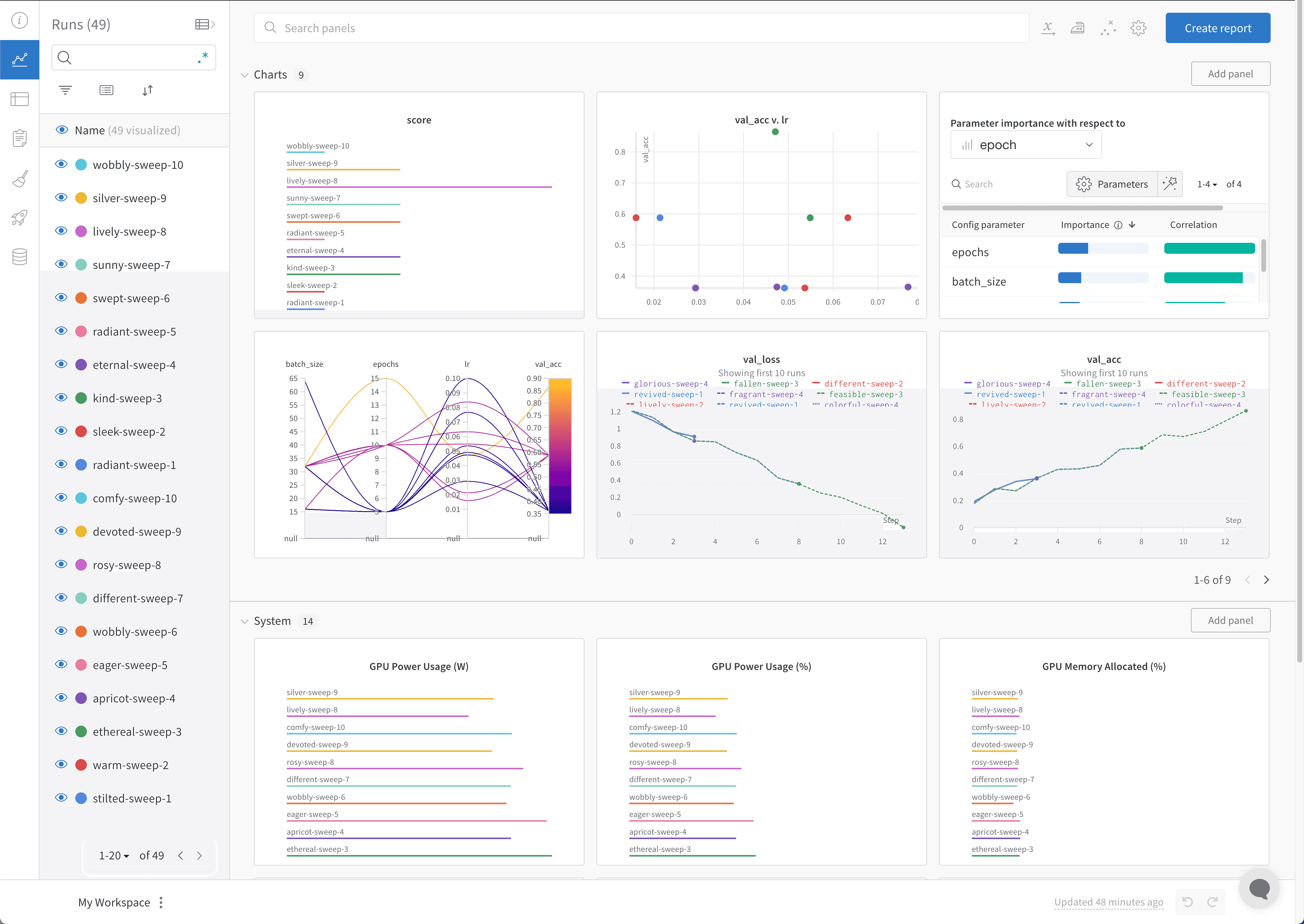
Task: Toggle visibility of warm-sweep-2 run
Action: tap(62, 764)
